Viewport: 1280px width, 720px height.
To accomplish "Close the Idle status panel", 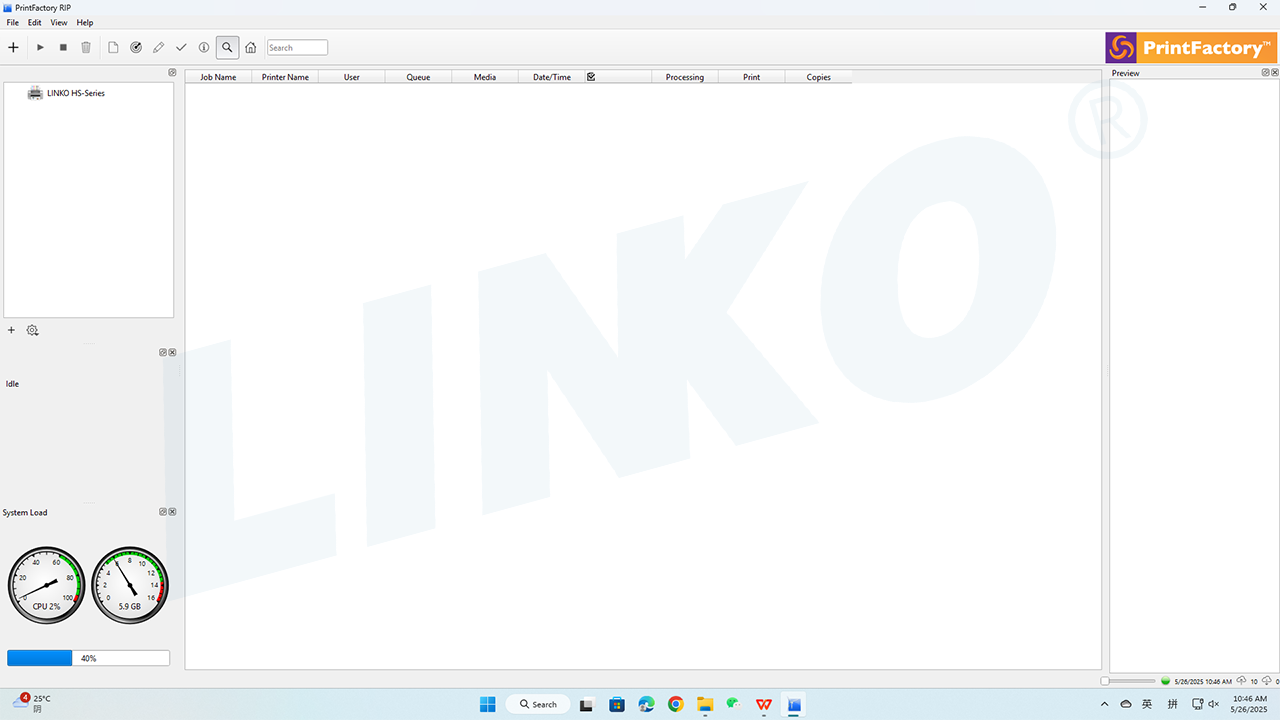I will click(172, 352).
